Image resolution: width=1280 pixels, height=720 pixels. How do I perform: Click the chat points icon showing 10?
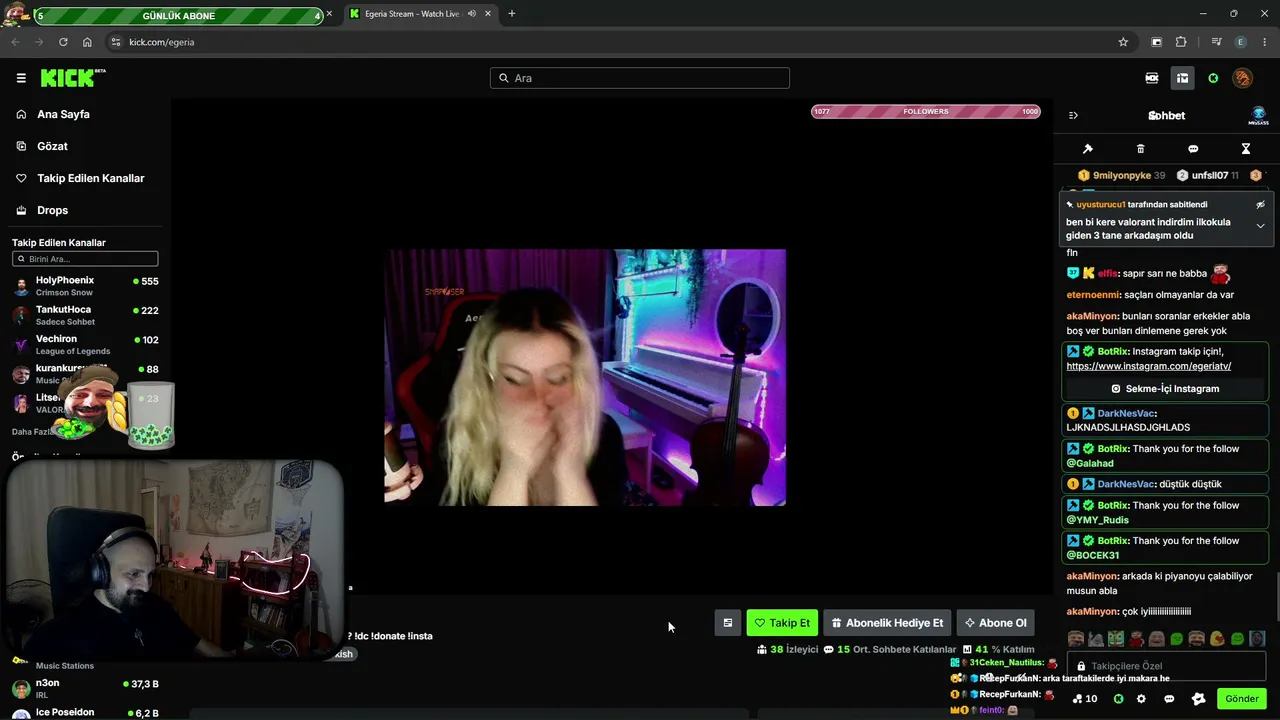tap(1084, 699)
